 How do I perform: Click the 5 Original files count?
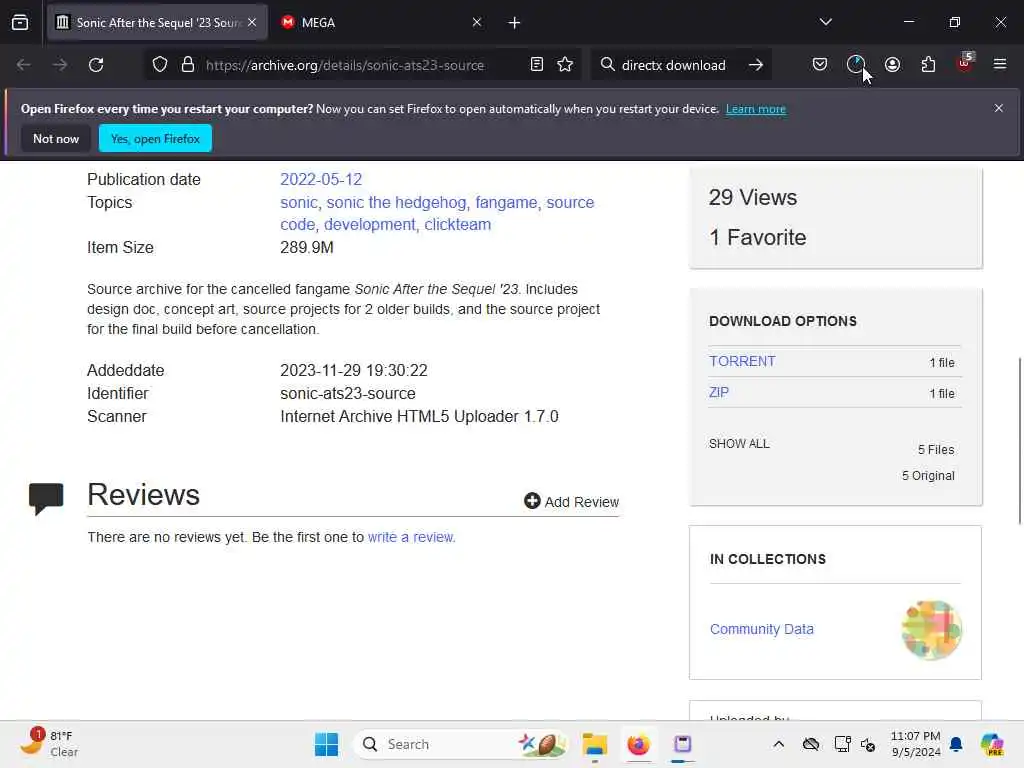(x=927, y=475)
